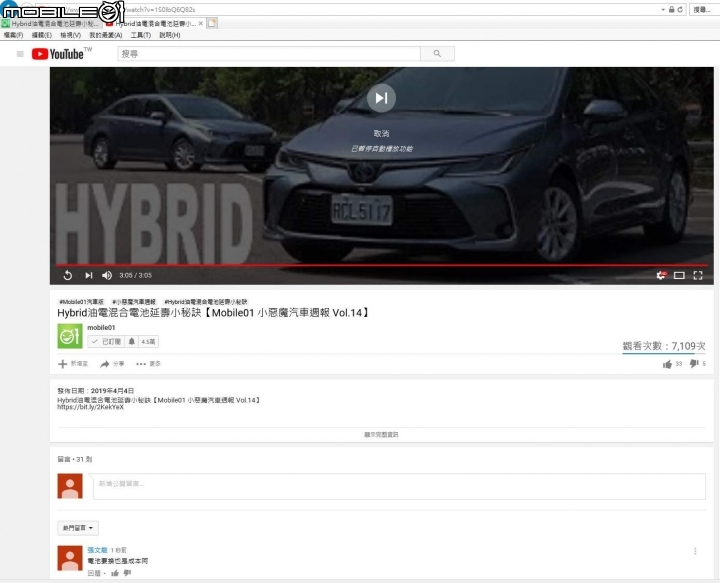This screenshot has width=720, height=583.
Task: Open the more actions ellipsis menu
Action: [148, 364]
